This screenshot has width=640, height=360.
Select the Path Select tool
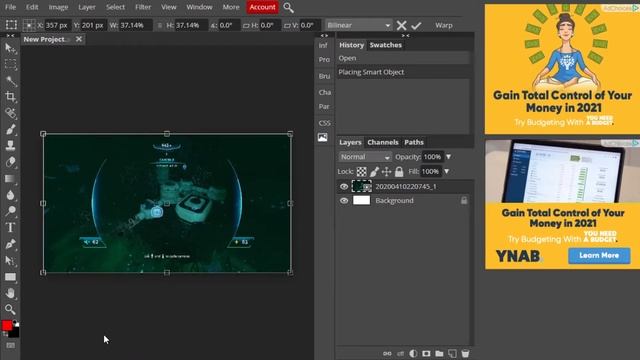[x=10, y=260]
